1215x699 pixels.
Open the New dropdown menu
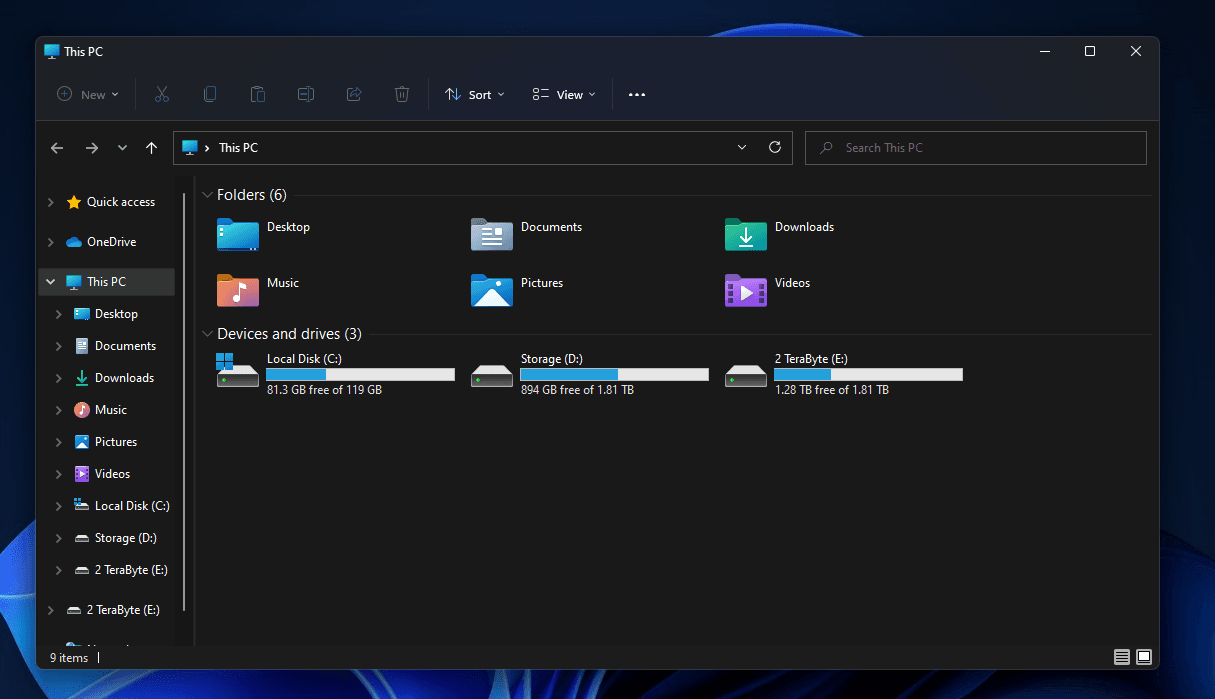[88, 94]
